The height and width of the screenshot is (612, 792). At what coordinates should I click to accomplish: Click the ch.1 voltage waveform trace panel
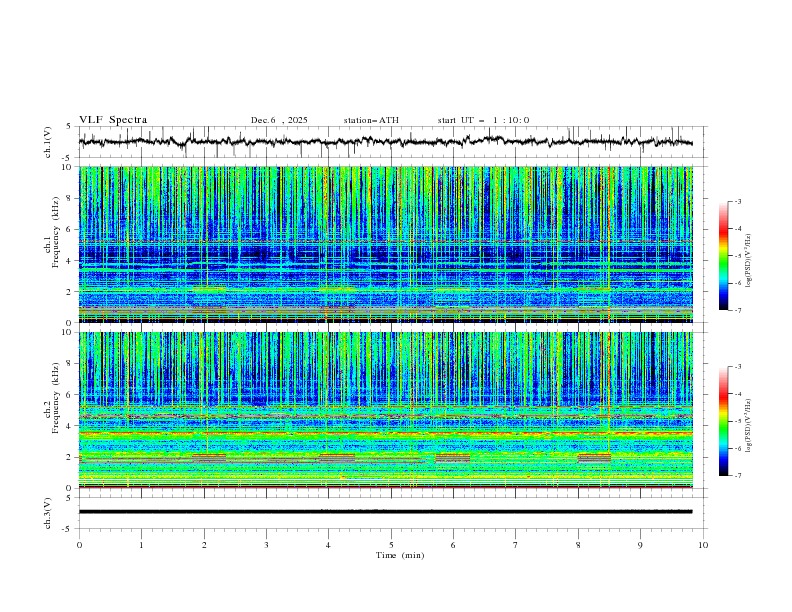coord(390,142)
